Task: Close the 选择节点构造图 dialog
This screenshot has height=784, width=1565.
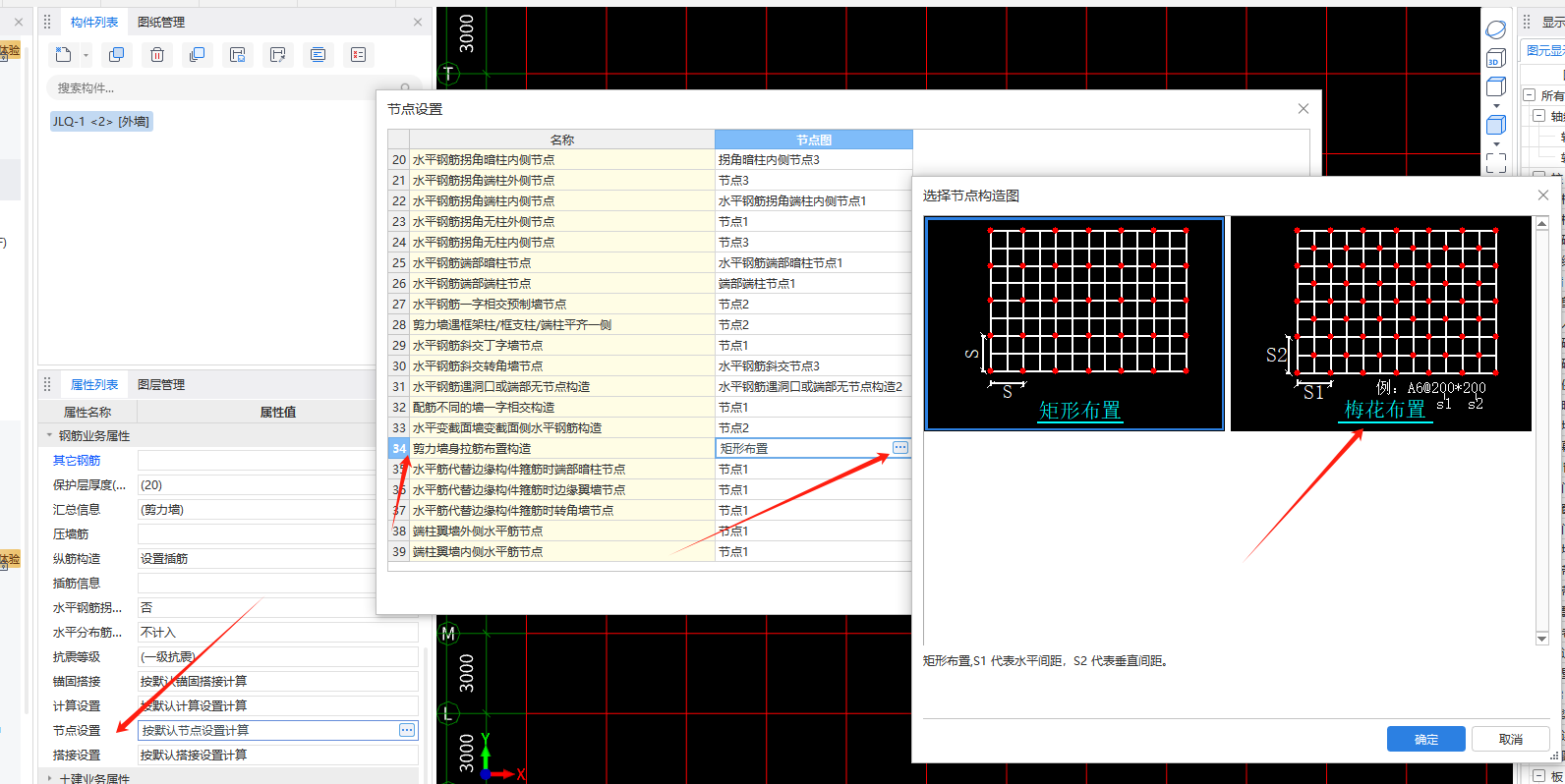Action: click(1543, 196)
